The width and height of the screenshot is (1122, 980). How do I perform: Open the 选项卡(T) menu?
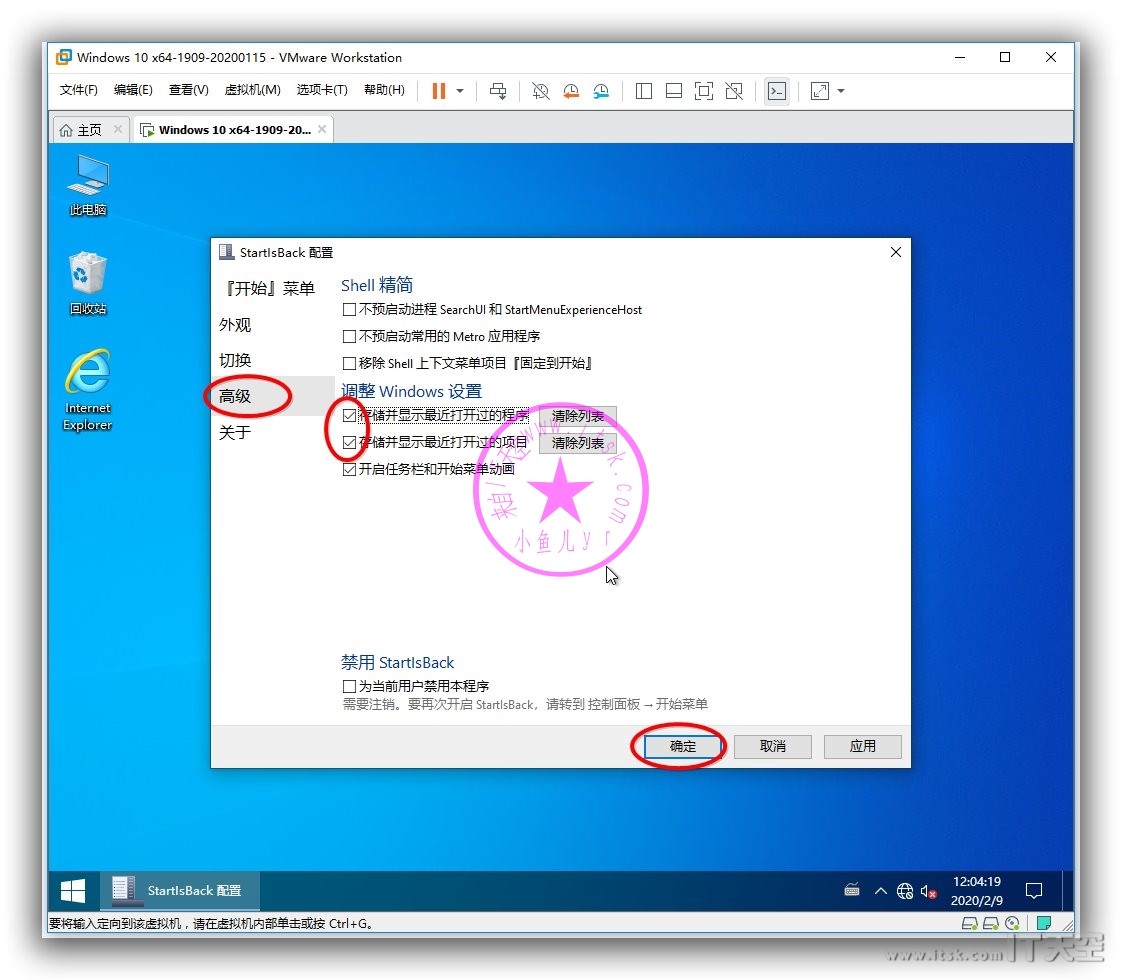coord(322,90)
